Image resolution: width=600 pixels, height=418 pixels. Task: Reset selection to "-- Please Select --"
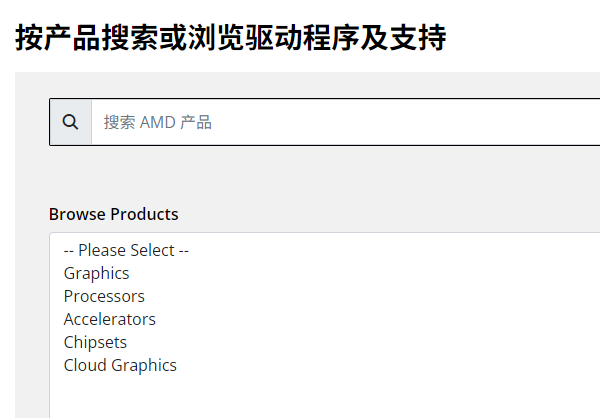(x=126, y=250)
